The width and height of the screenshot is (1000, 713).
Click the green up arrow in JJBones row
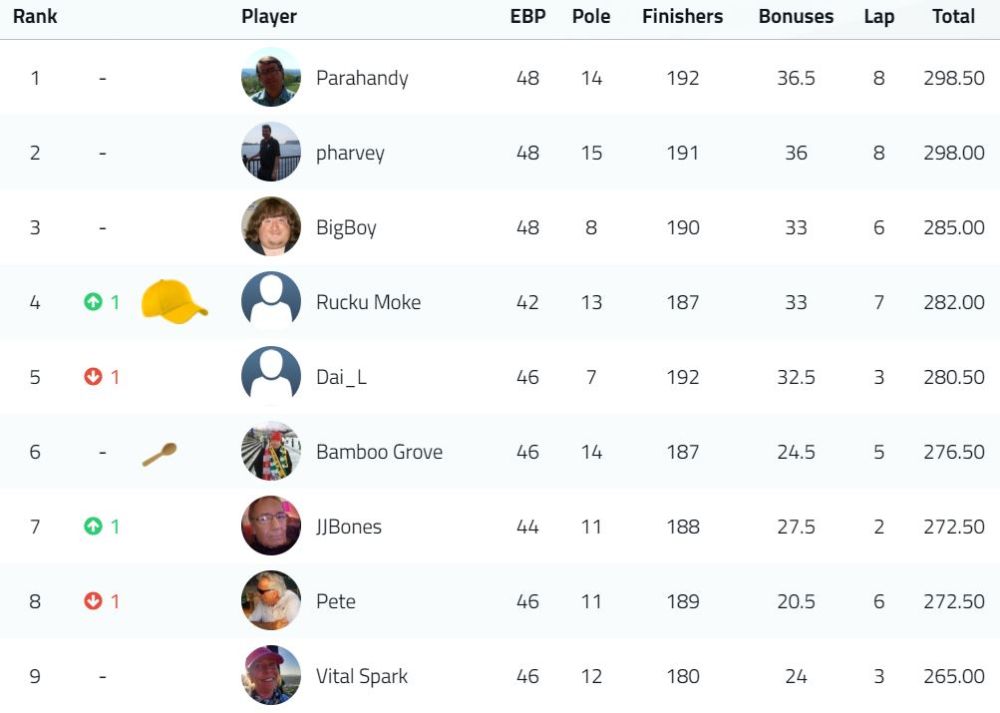pos(93,526)
